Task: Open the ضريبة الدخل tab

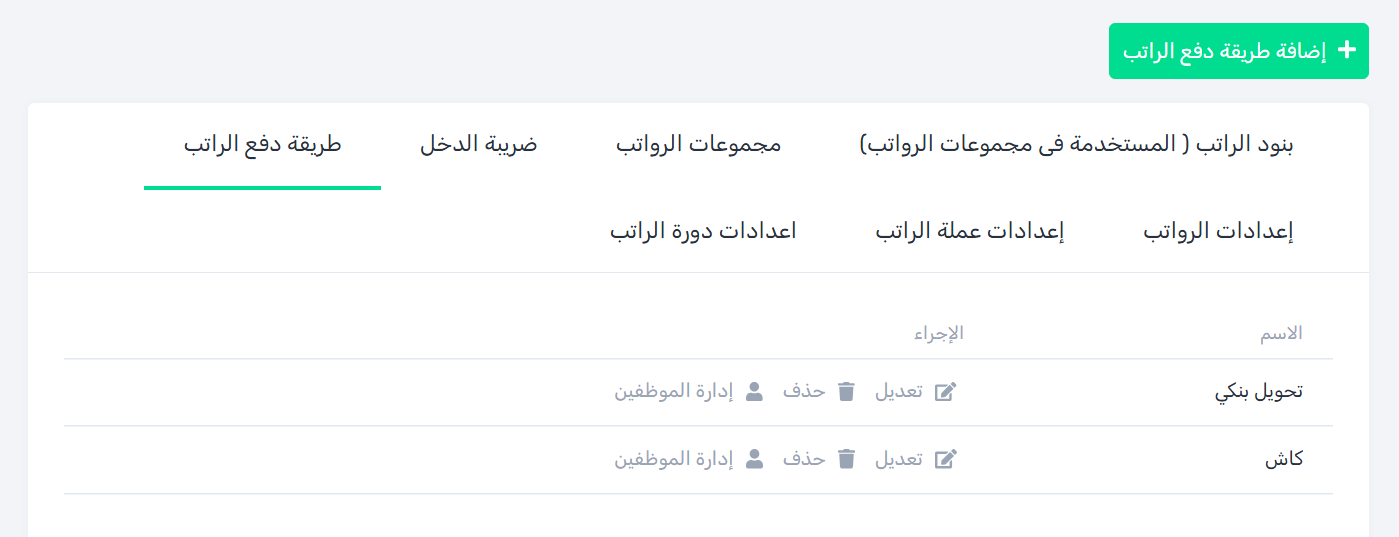Action: point(478,144)
